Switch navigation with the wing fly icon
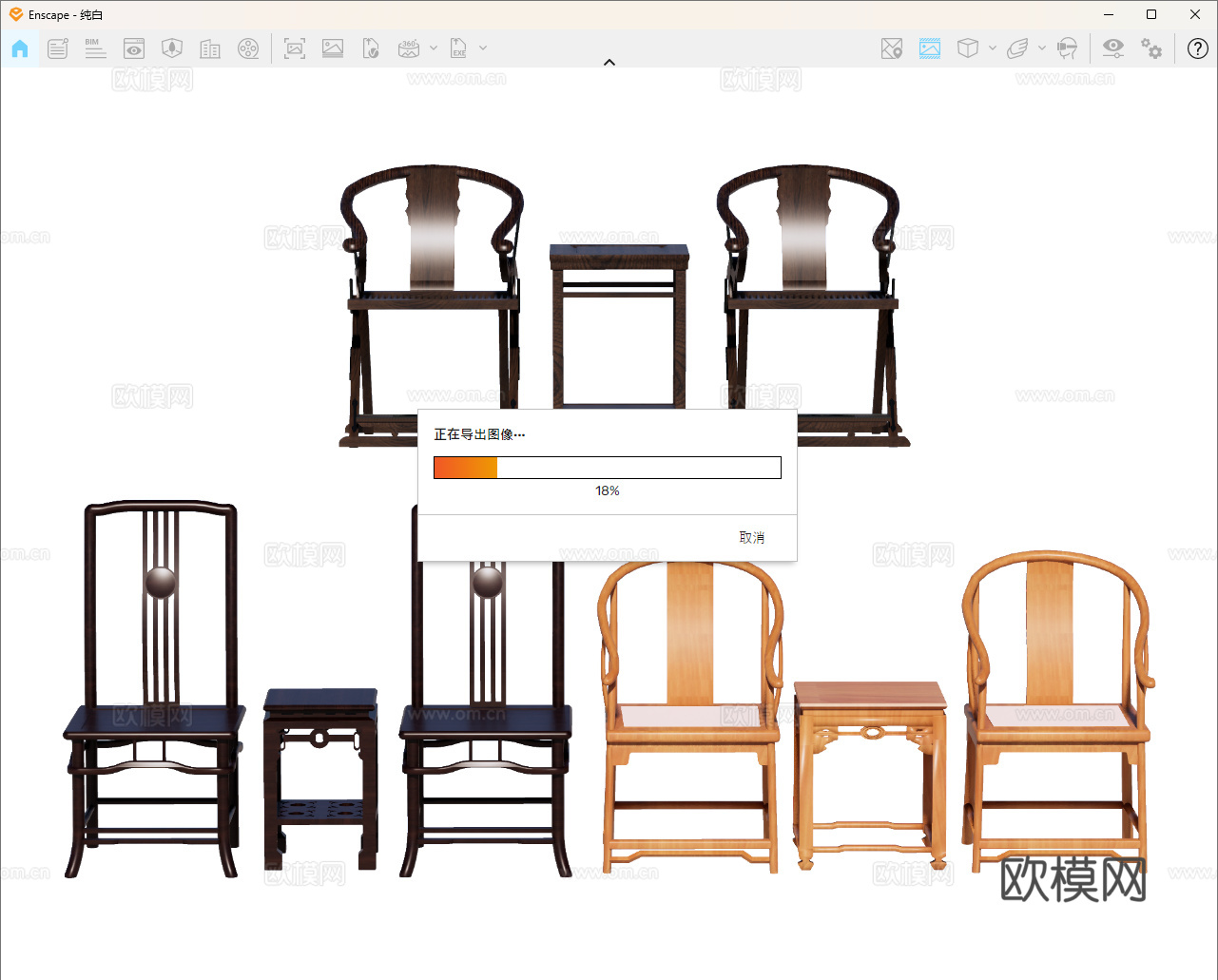The image size is (1218, 980). (1017, 48)
